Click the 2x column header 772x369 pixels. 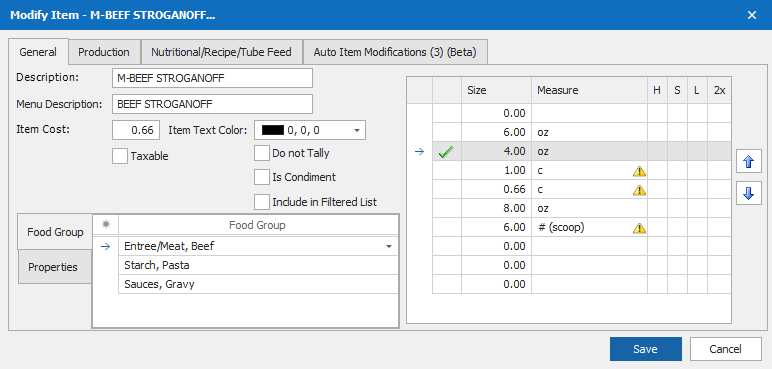click(719, 90)
